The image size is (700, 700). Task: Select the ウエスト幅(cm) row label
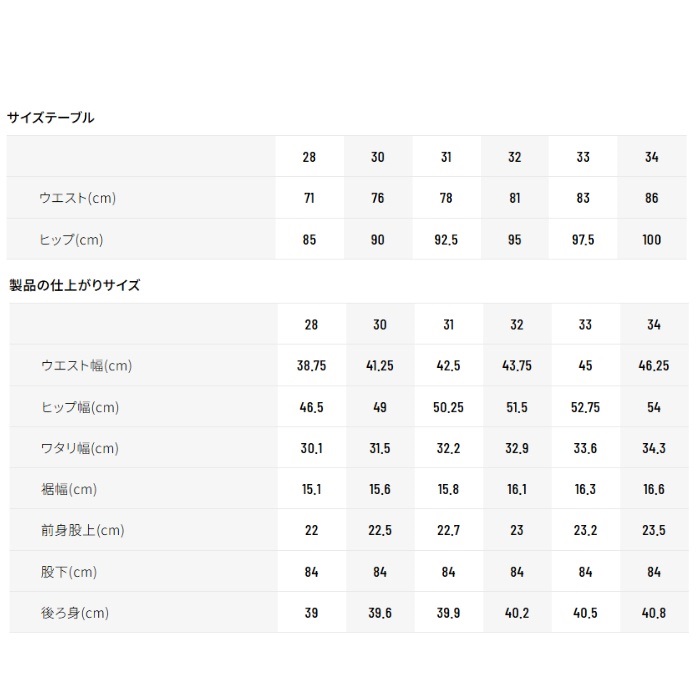click(86, 366)
